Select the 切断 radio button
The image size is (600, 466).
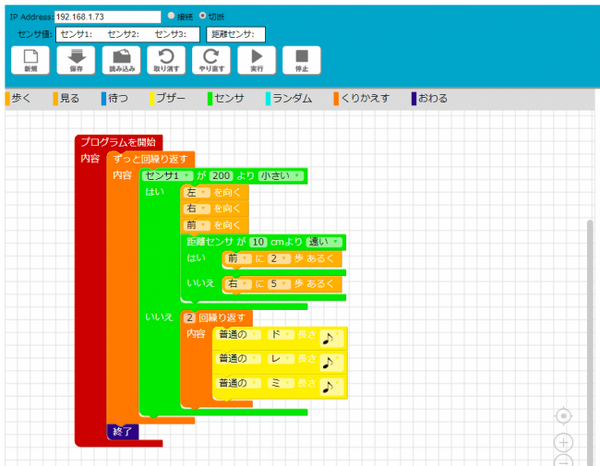[204, 16]
